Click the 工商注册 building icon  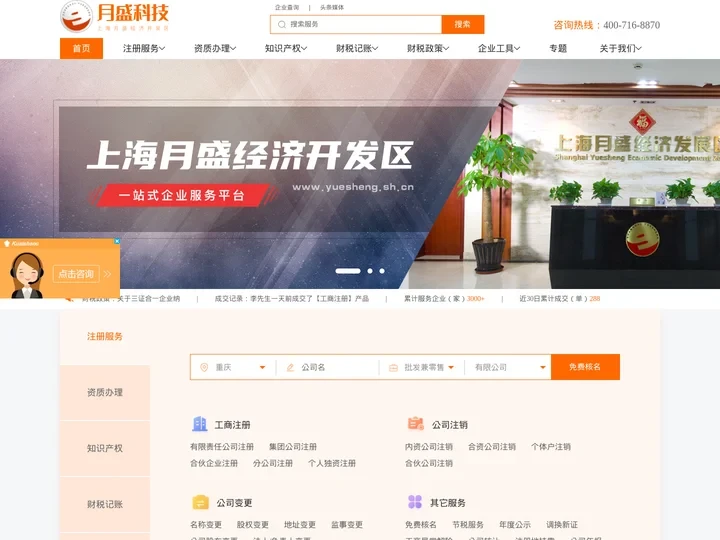tap(199, 424)
